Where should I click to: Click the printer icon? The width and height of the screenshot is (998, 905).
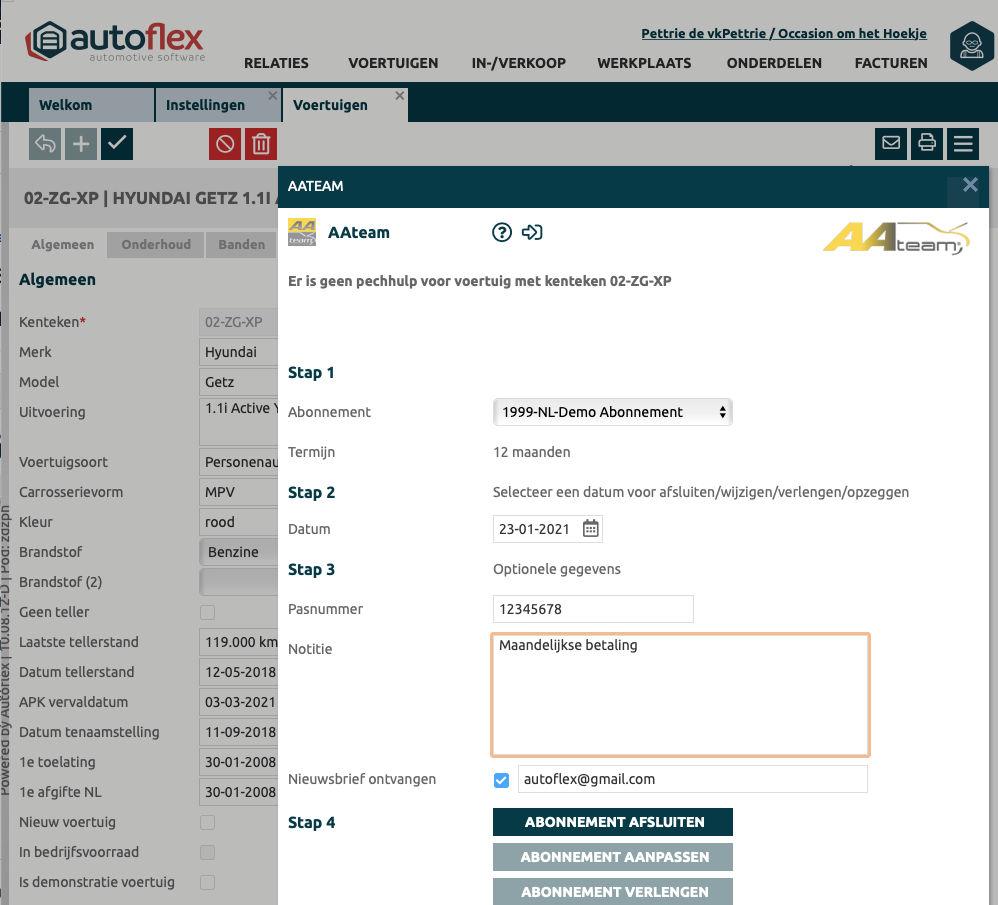click(x=927, y=144)
